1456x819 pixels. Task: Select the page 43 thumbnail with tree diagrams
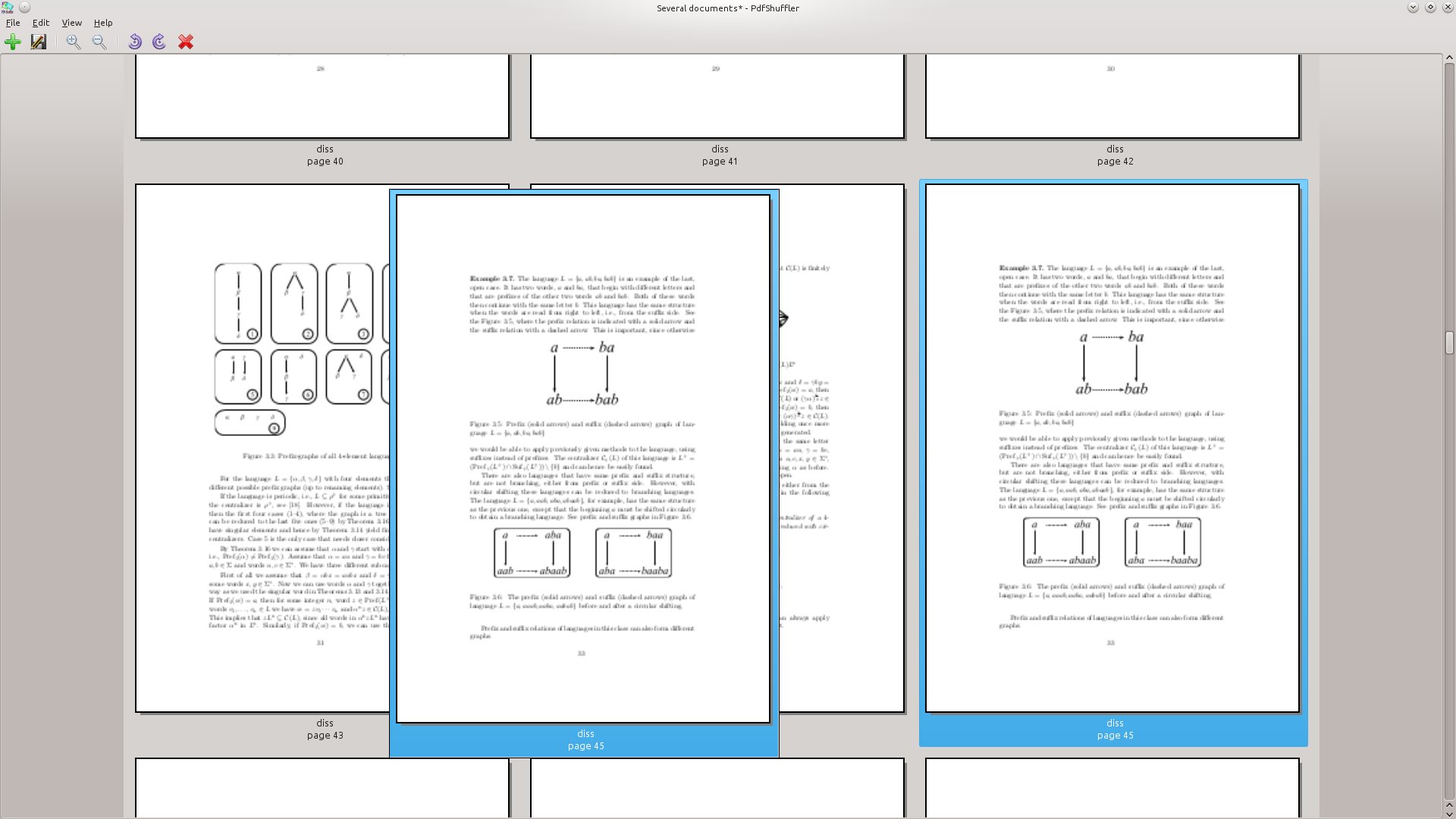[x=262, y=447]
